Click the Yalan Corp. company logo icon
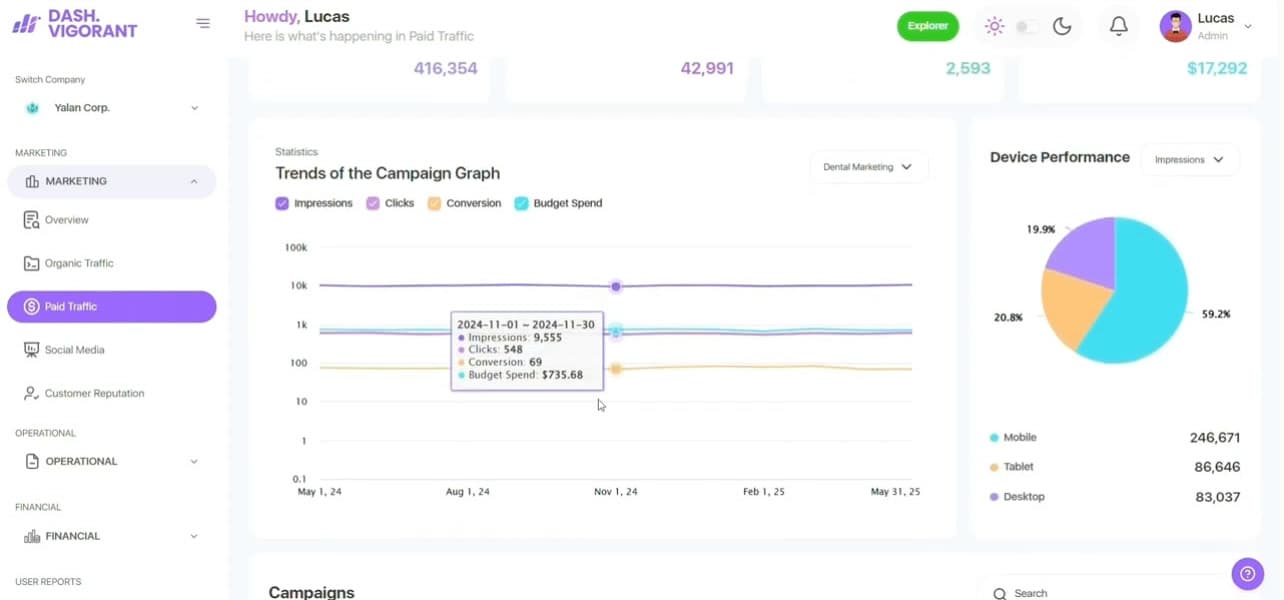The height and width of the screenshot is (600, 1284). tap(32, 108)
